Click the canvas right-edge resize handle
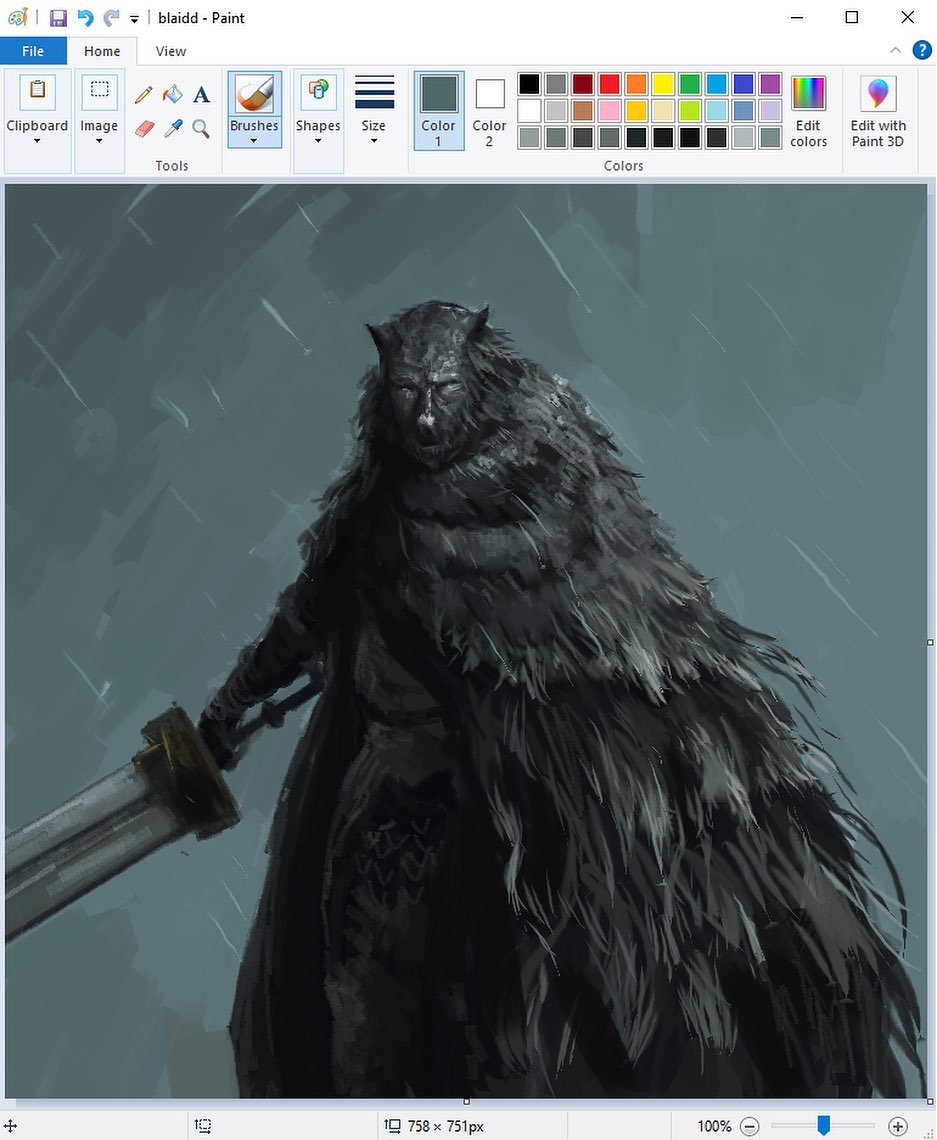 click(930, 643)
